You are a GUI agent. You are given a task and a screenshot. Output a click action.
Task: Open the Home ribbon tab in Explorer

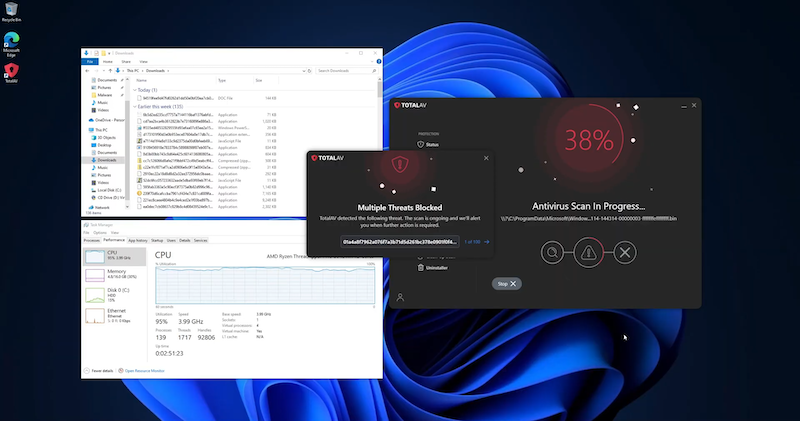tap(108, 62)
